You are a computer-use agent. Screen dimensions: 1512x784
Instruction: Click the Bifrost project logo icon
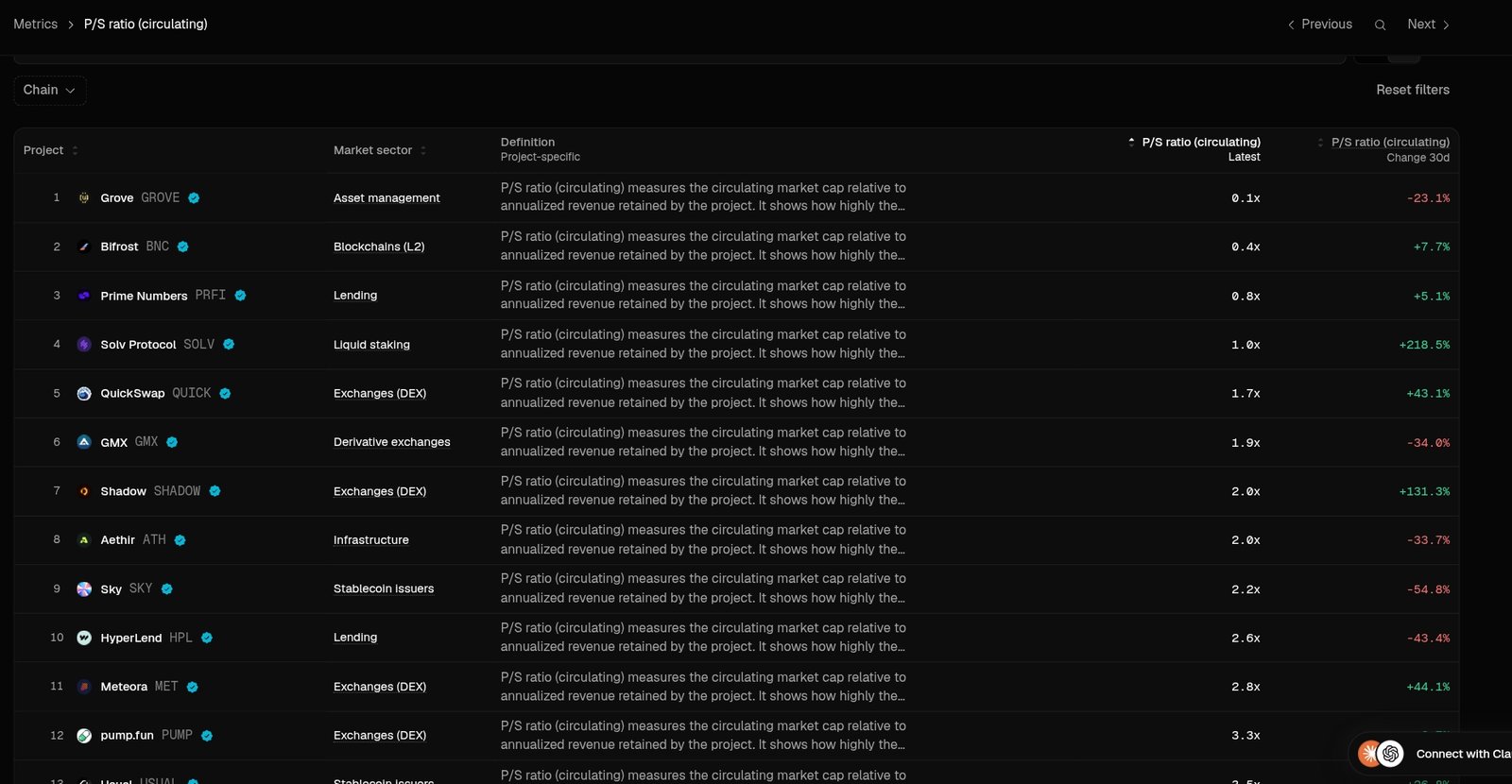tap(84, 247)
